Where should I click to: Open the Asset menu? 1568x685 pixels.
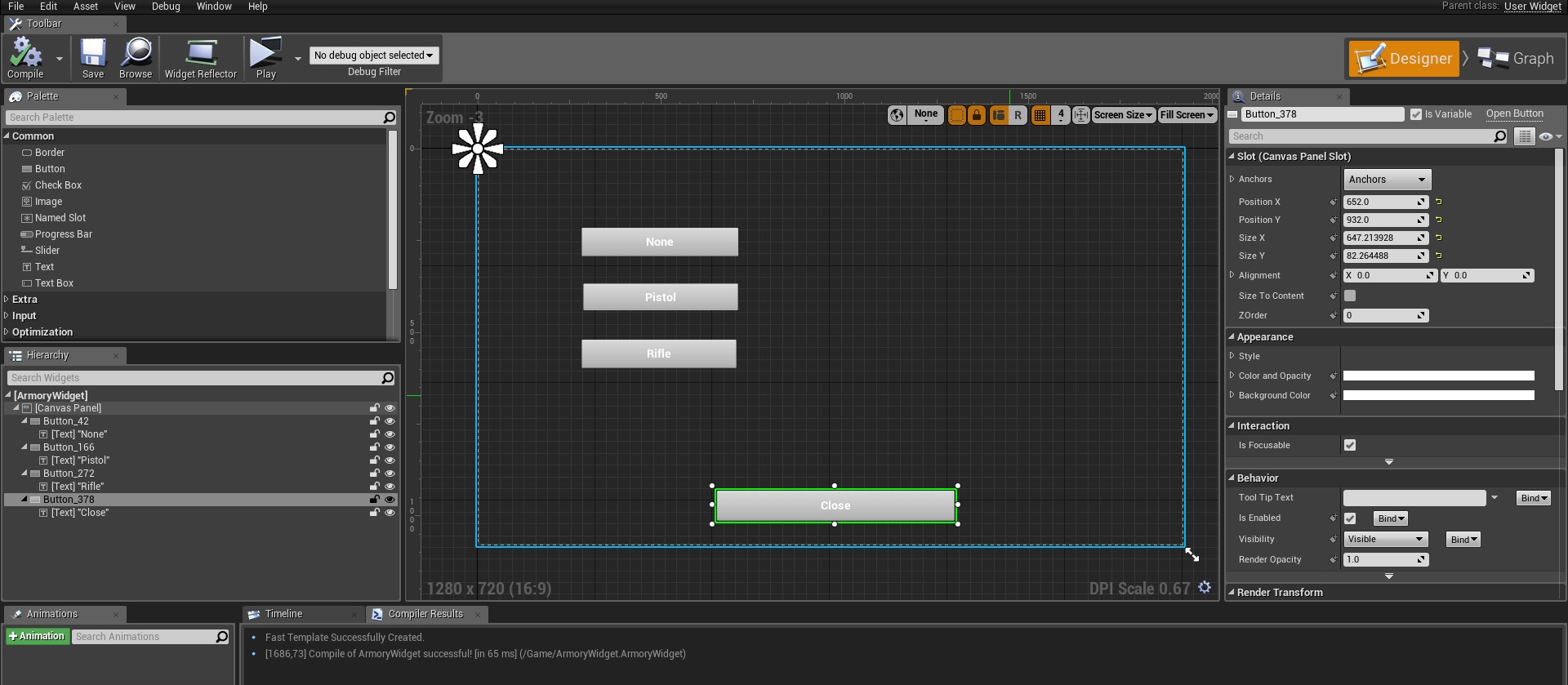[86, 7]
